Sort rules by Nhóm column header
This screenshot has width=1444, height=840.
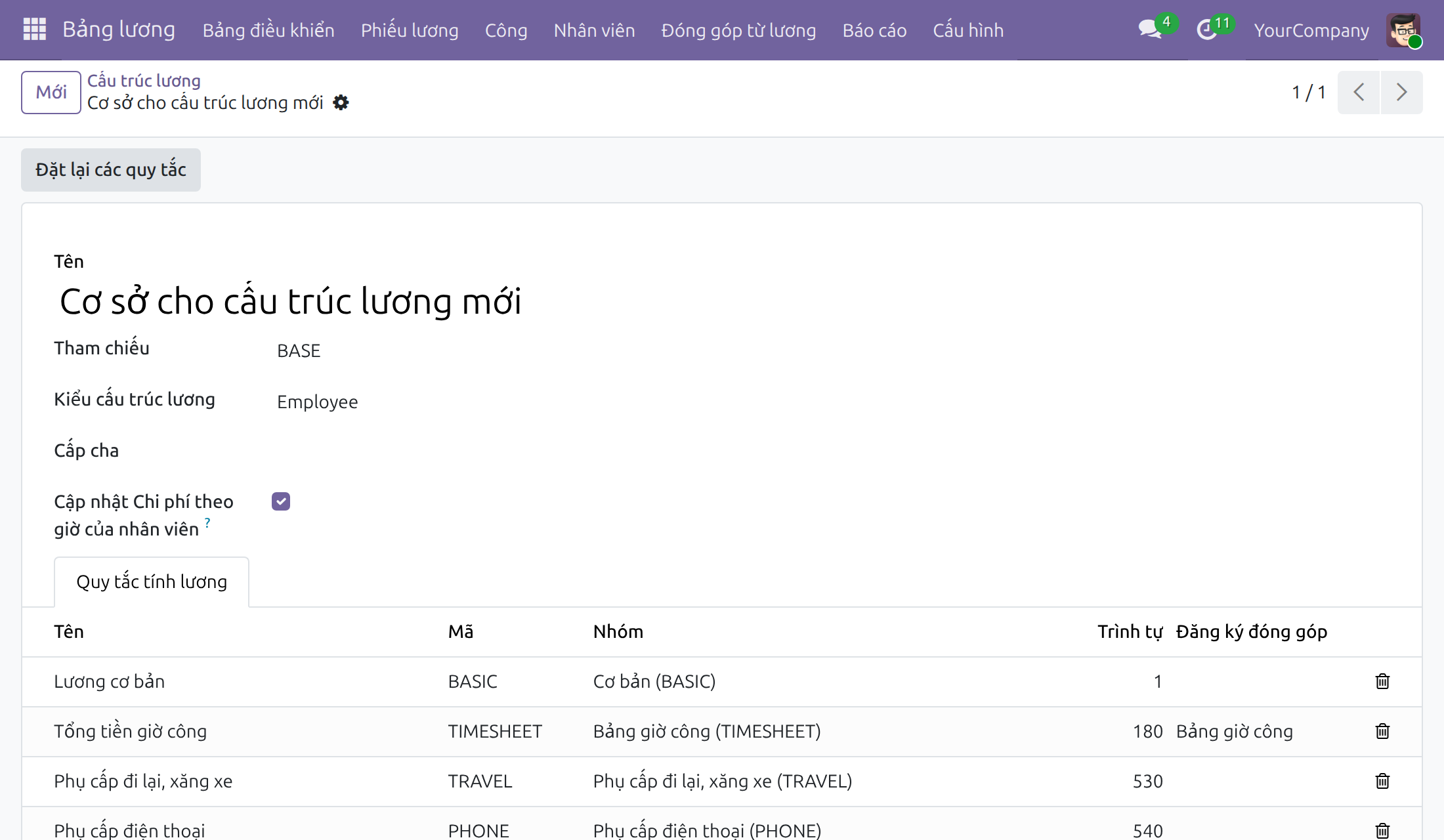[618, 631]
